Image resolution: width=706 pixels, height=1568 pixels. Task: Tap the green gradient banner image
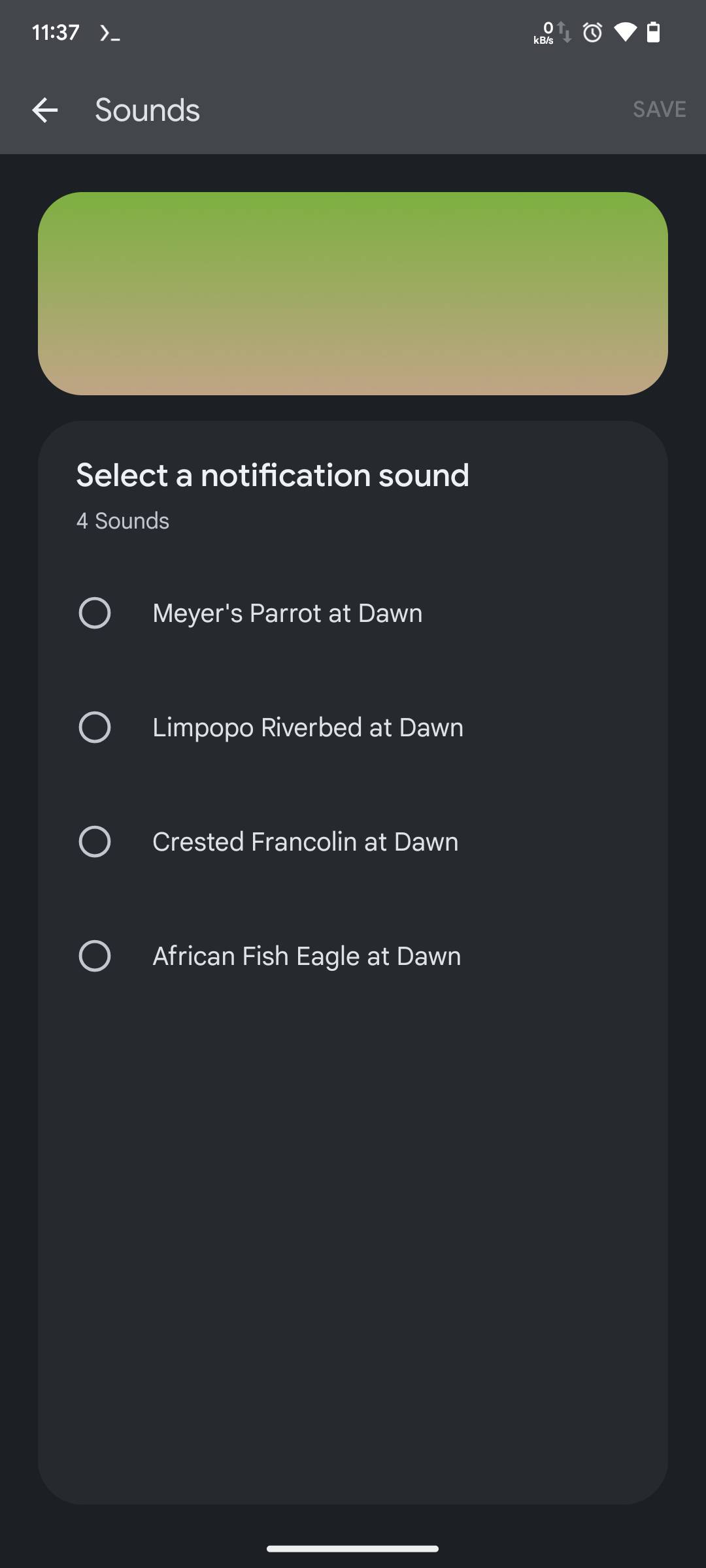[353, 293]
